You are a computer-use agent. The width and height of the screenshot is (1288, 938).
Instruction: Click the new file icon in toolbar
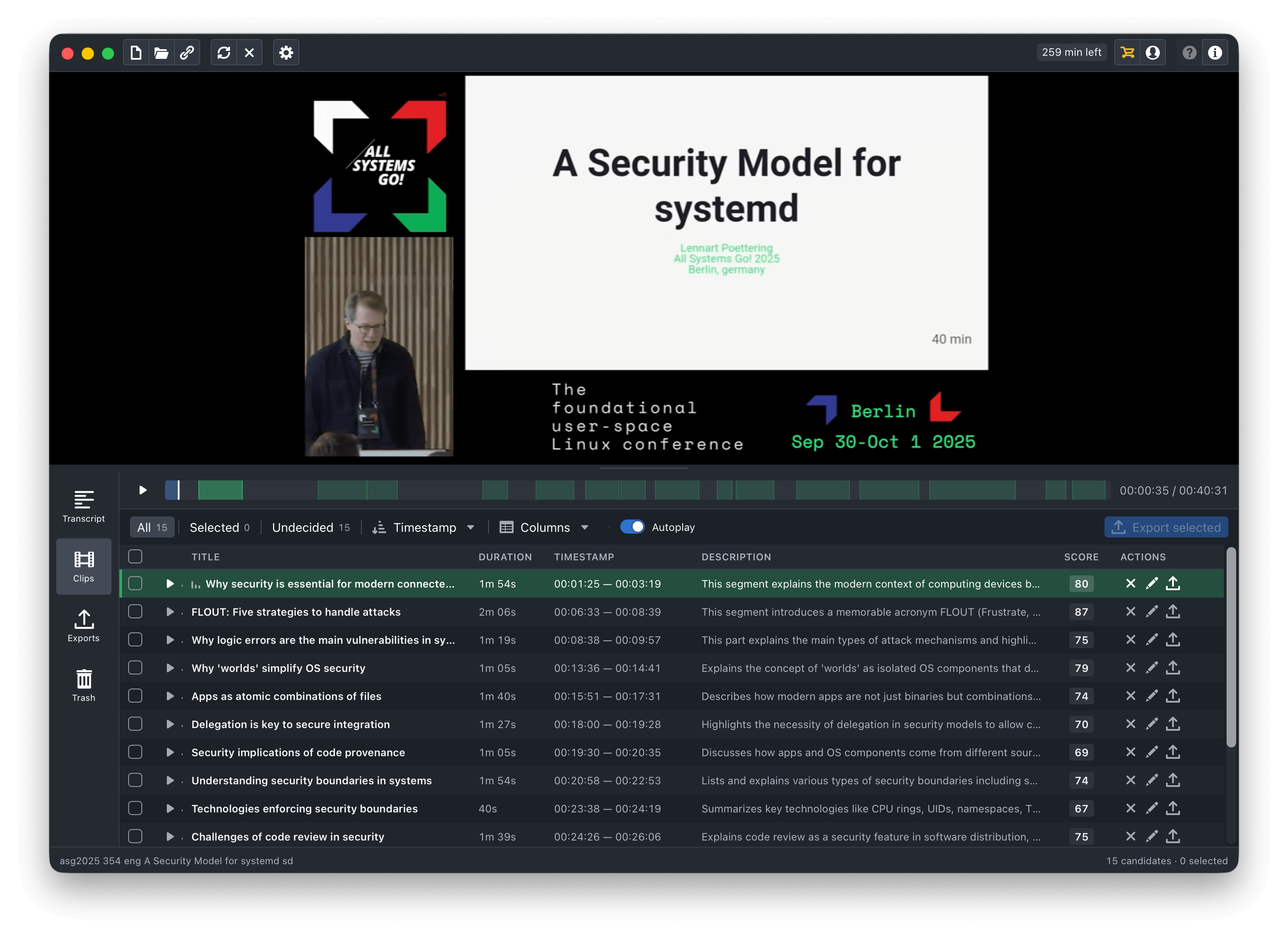coord(136,53)
